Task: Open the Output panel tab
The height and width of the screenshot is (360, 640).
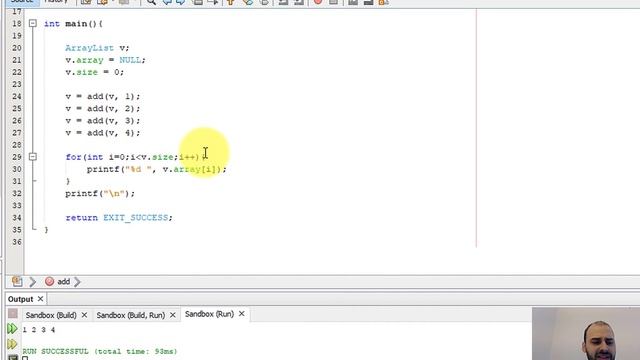Action: 20,299
